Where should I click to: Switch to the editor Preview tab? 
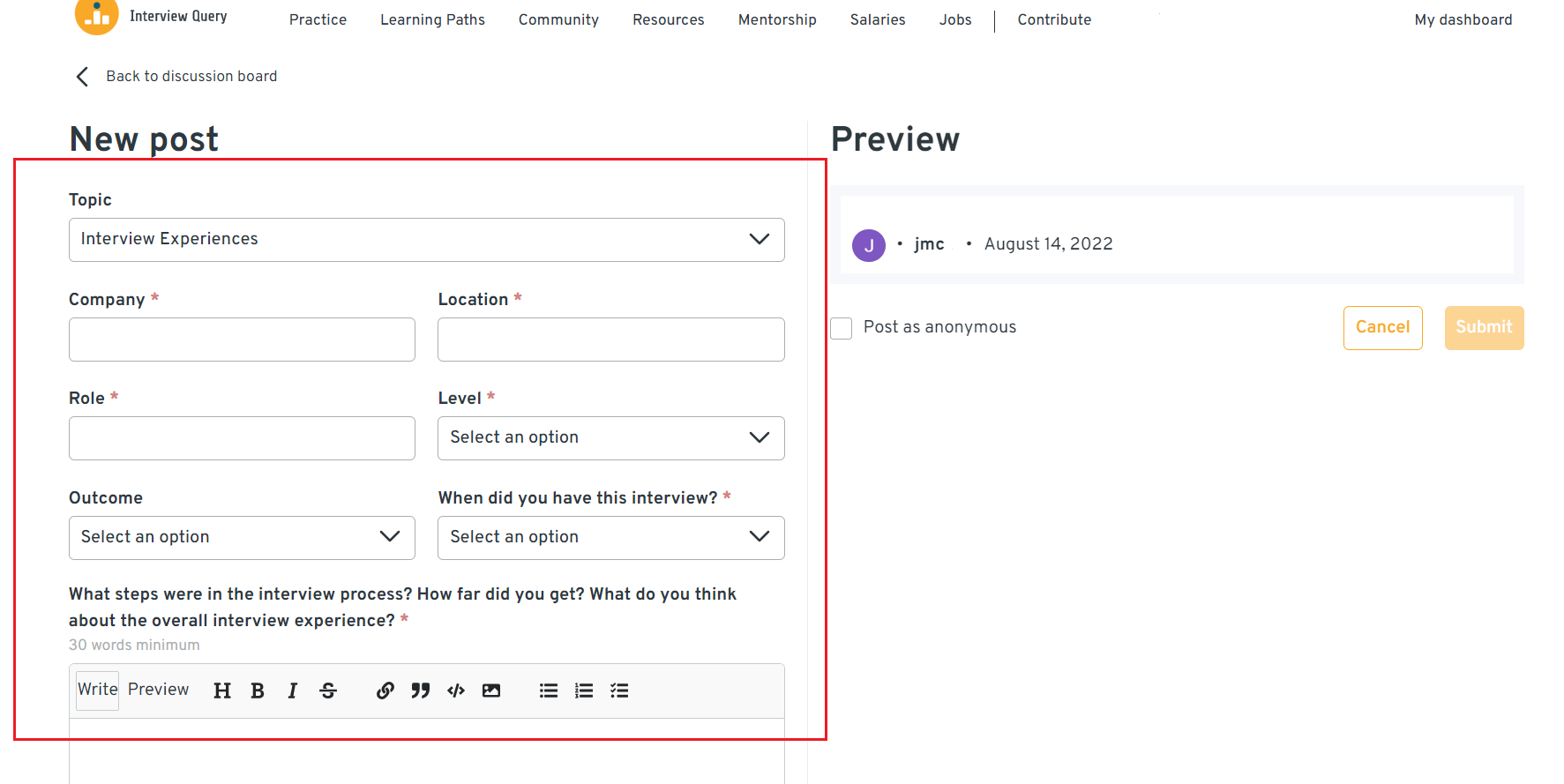[x=158, y=690]
